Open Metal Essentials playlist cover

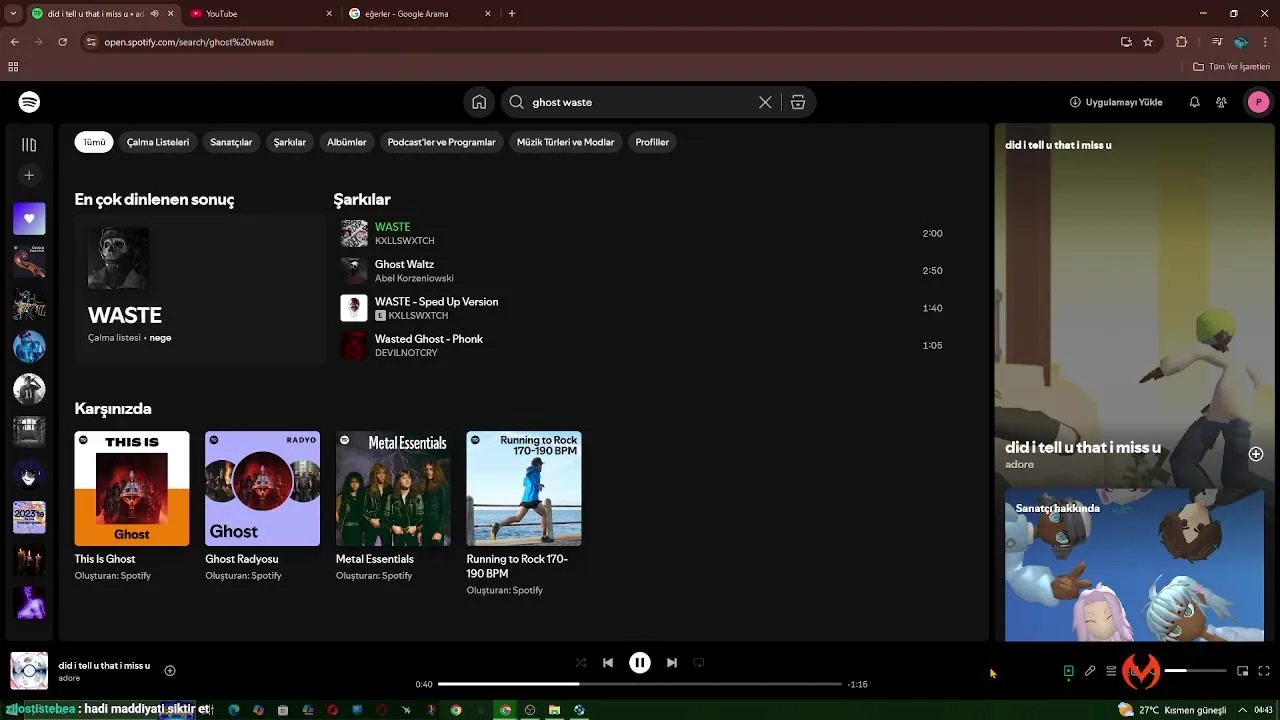point(393,488)
